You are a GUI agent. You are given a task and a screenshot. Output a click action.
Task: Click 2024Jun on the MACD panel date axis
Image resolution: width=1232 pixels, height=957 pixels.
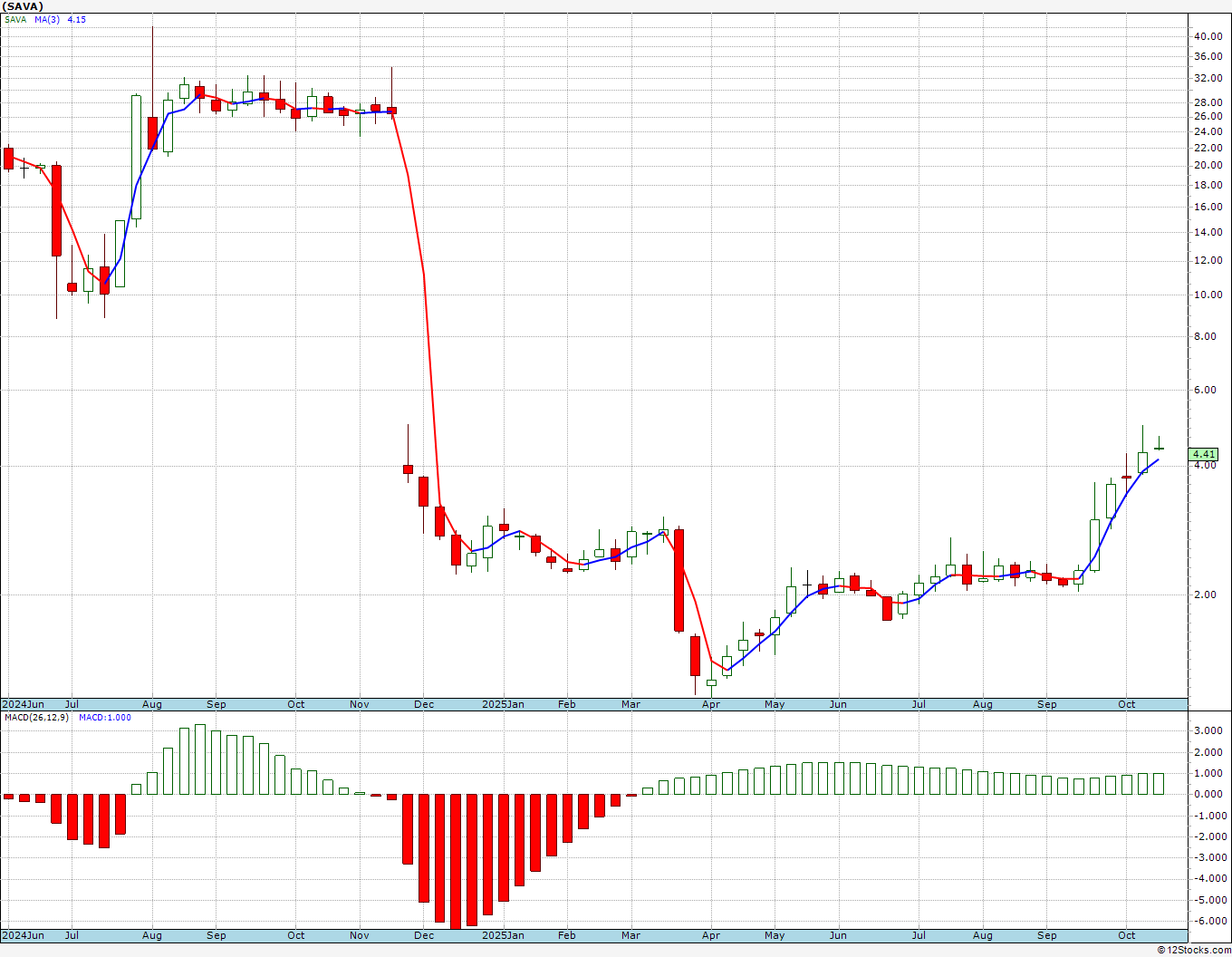24,935
